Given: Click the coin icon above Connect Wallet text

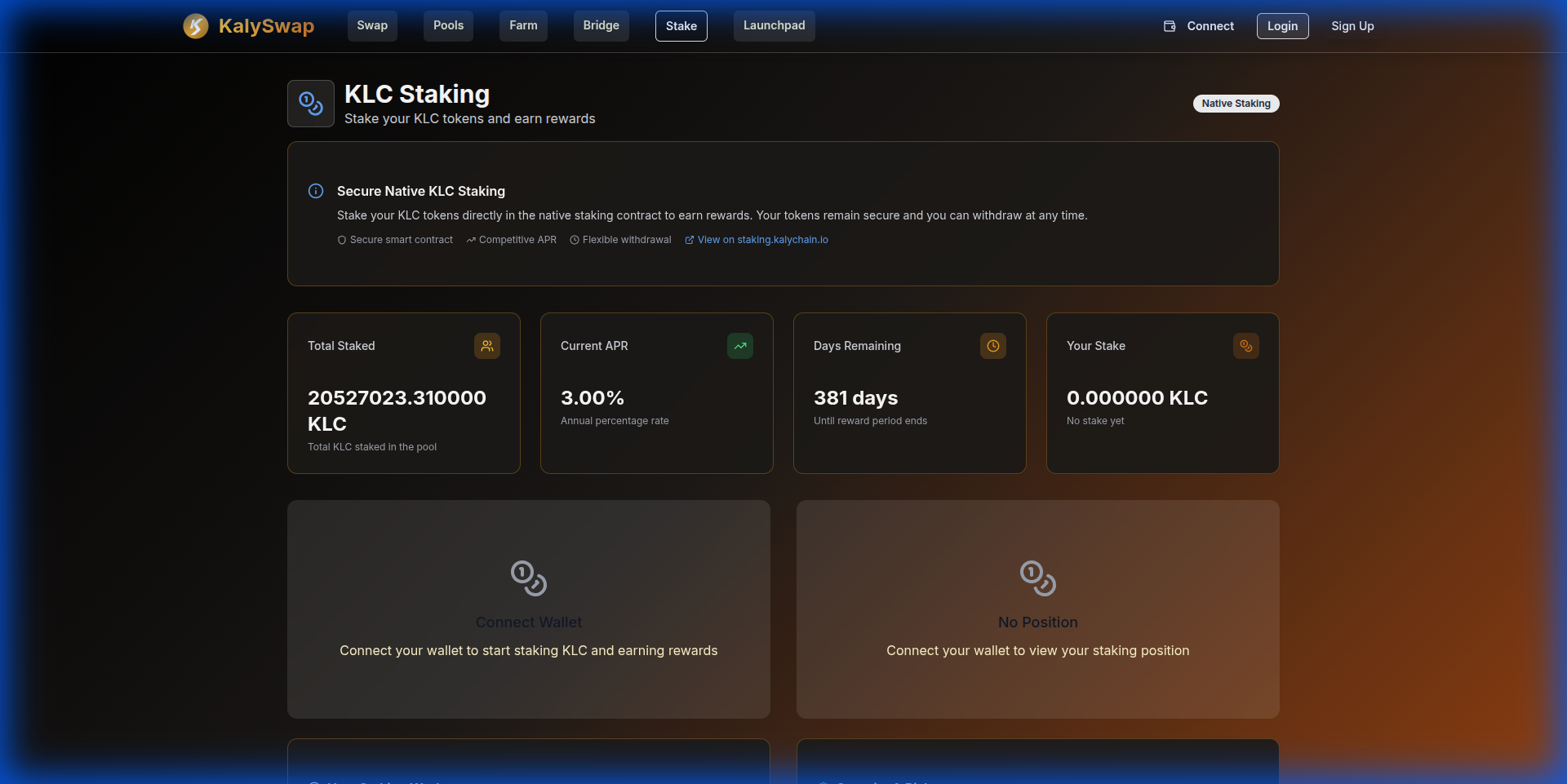Looking at the screenshot, I should pos(528,578).
